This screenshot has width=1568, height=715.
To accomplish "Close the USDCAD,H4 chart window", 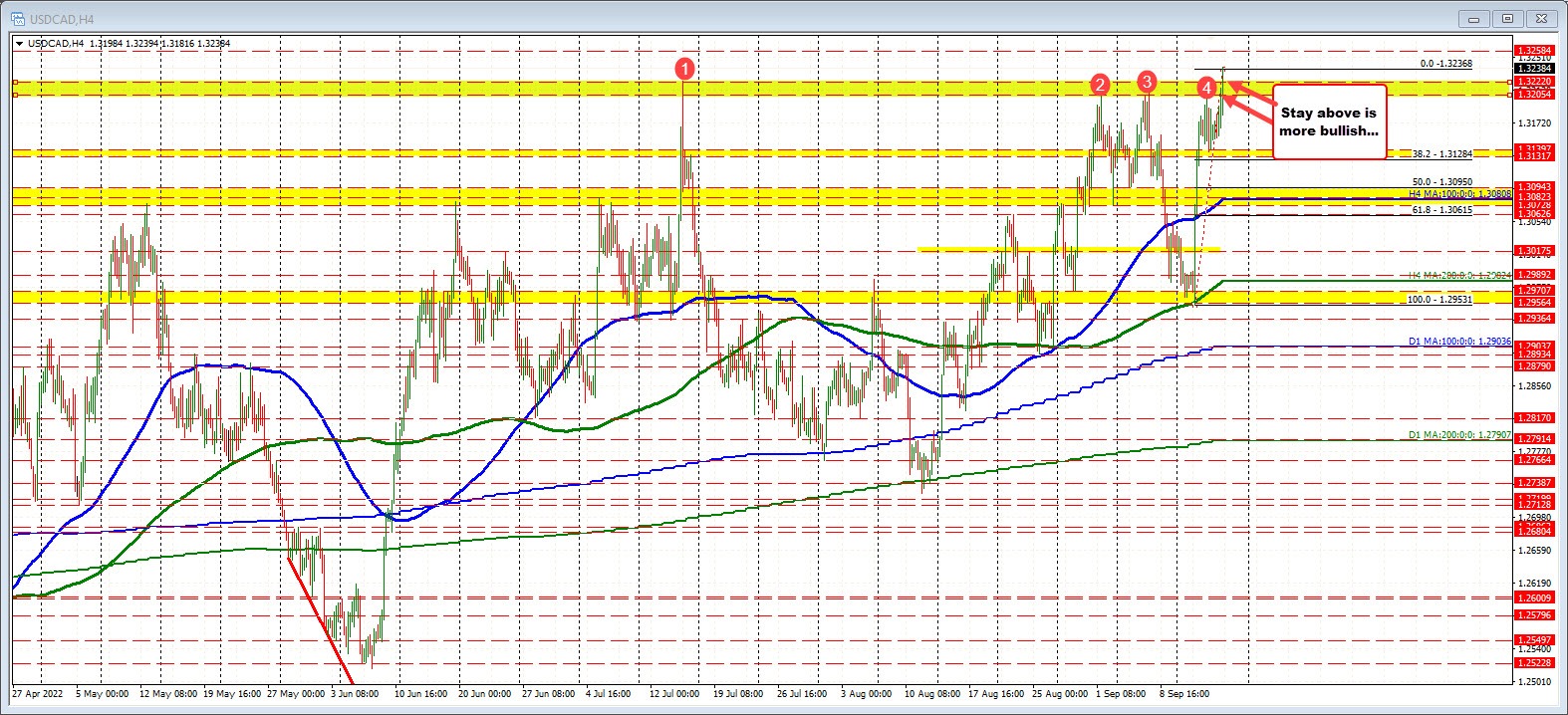I will (x=1540, y=18).
